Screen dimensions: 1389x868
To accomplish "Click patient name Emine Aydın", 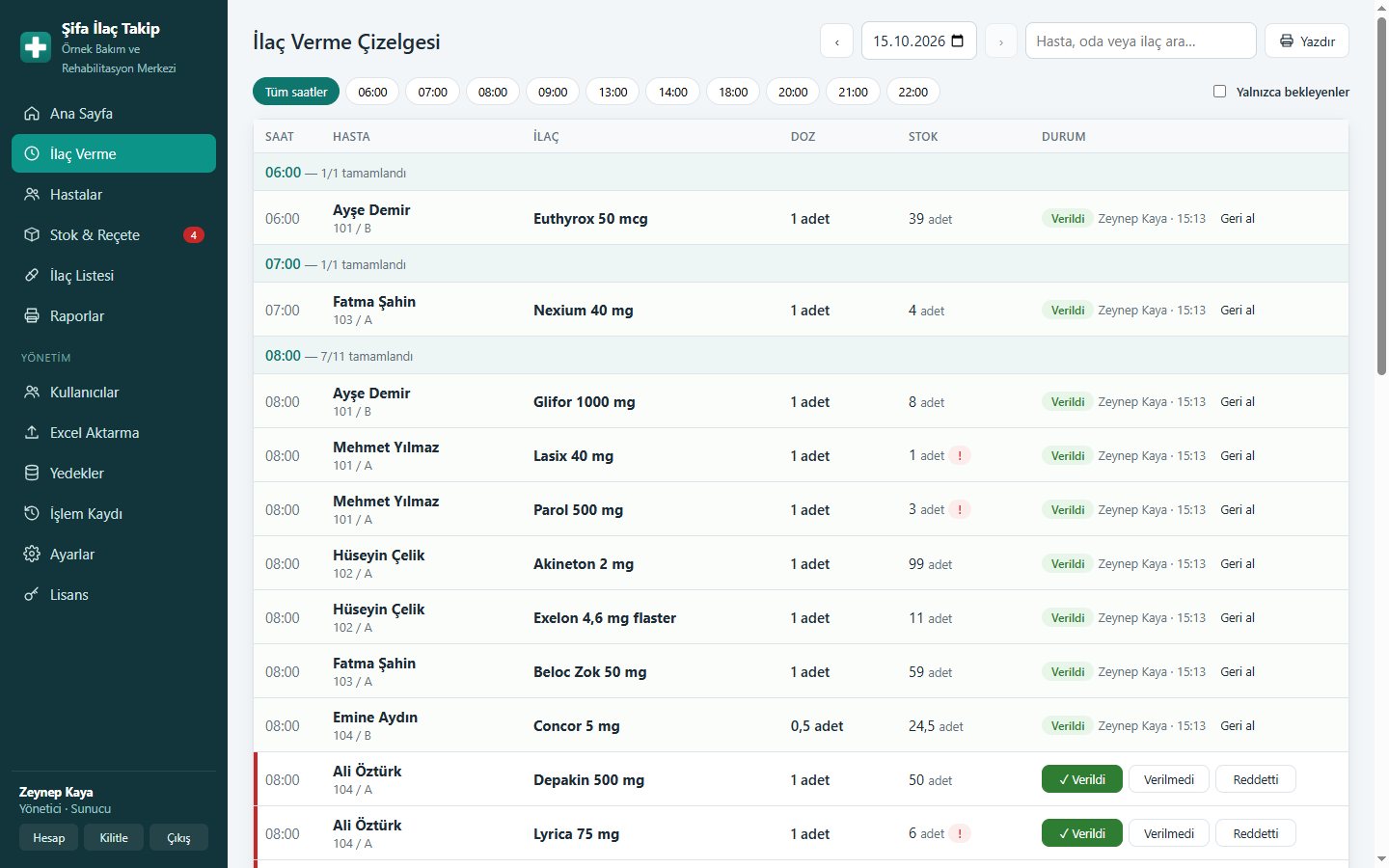I will point(375,718).
